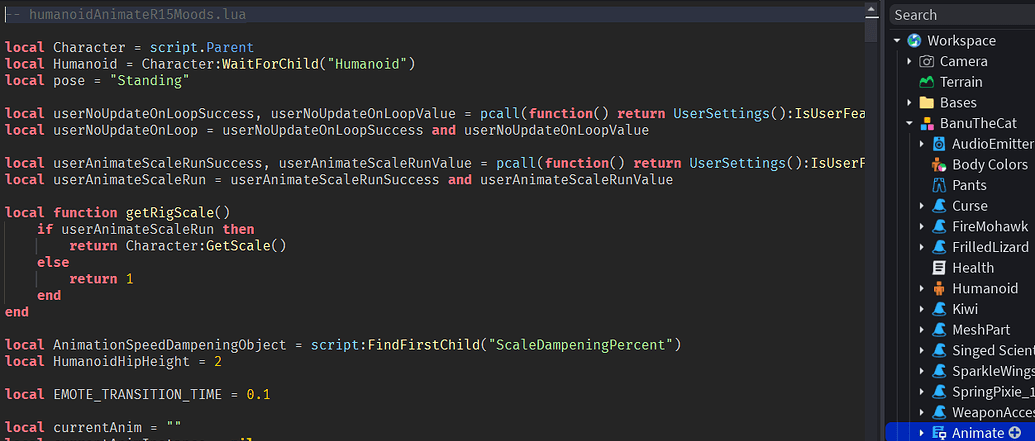Click the 'HumanoidHipHeight' variable

click(x=121, y=362)
